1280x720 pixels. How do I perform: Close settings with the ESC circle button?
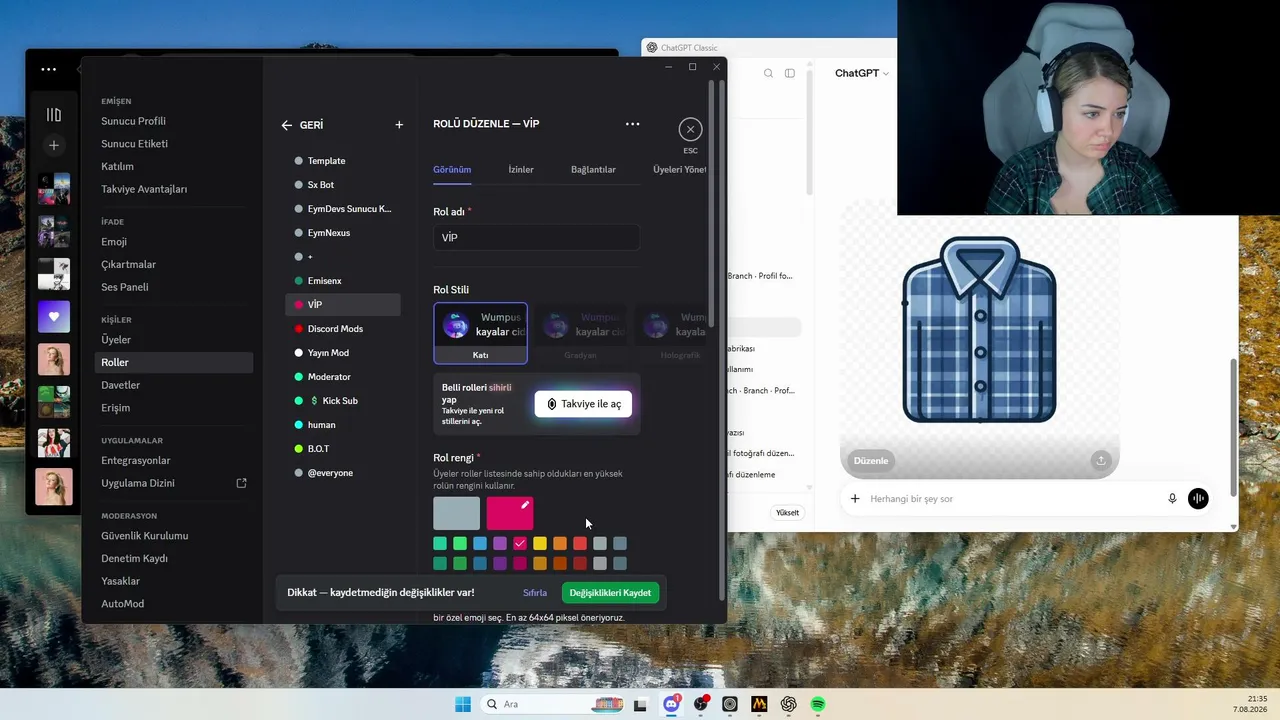(x=690, y=129)
